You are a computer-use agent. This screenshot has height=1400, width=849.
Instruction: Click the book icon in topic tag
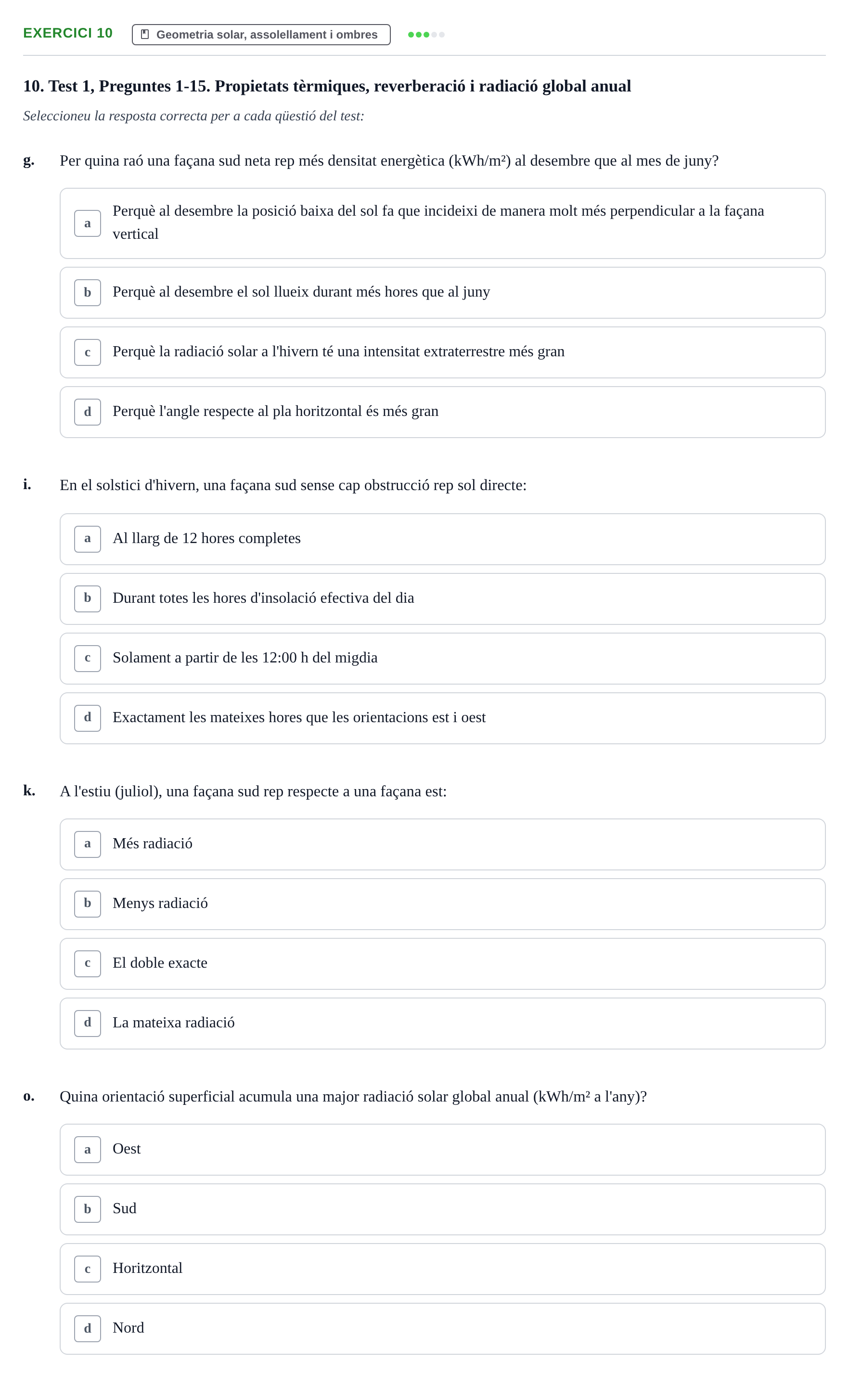click(145, 34)
